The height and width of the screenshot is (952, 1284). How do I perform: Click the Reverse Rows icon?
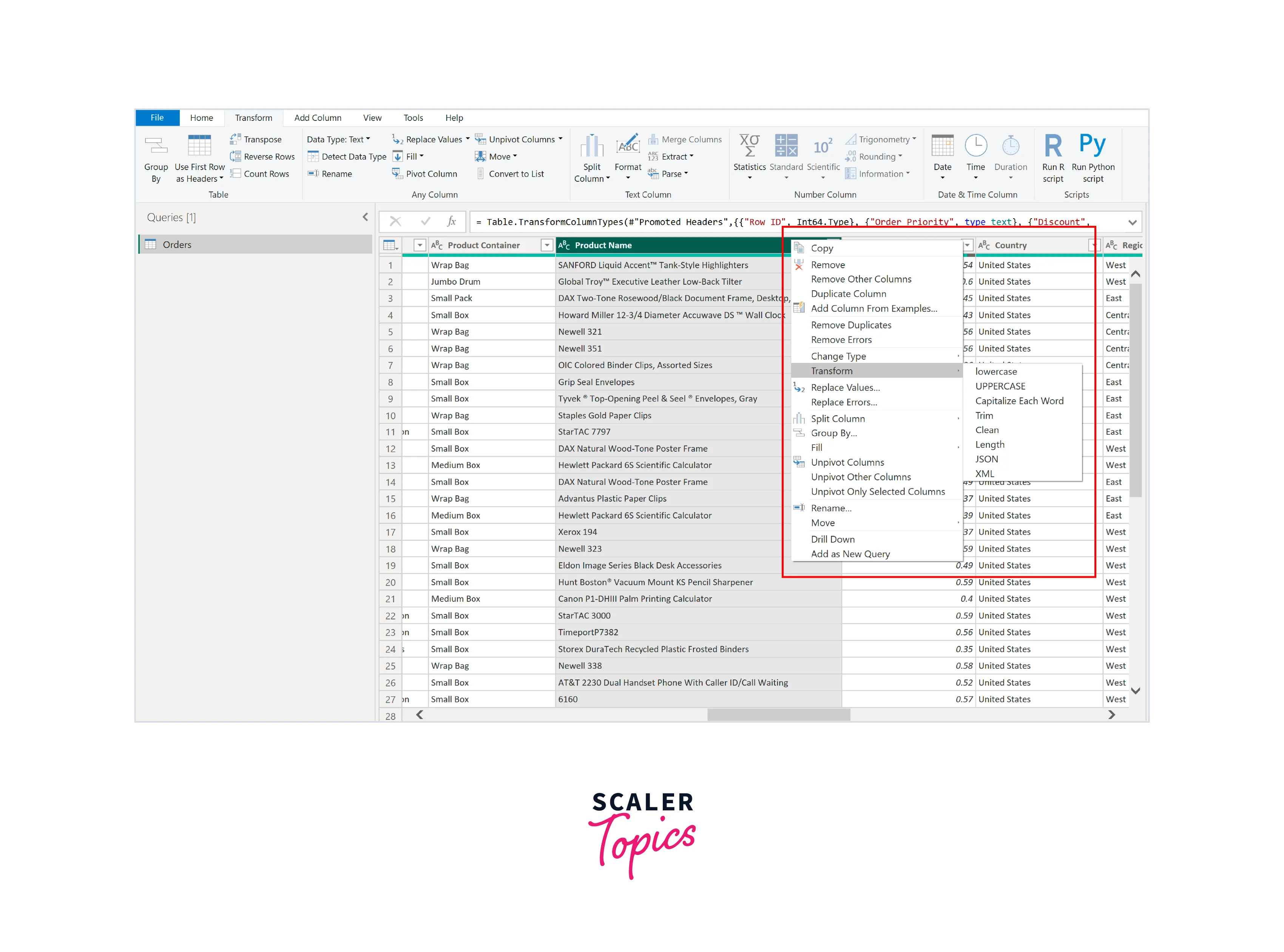[x=235, y=156]
